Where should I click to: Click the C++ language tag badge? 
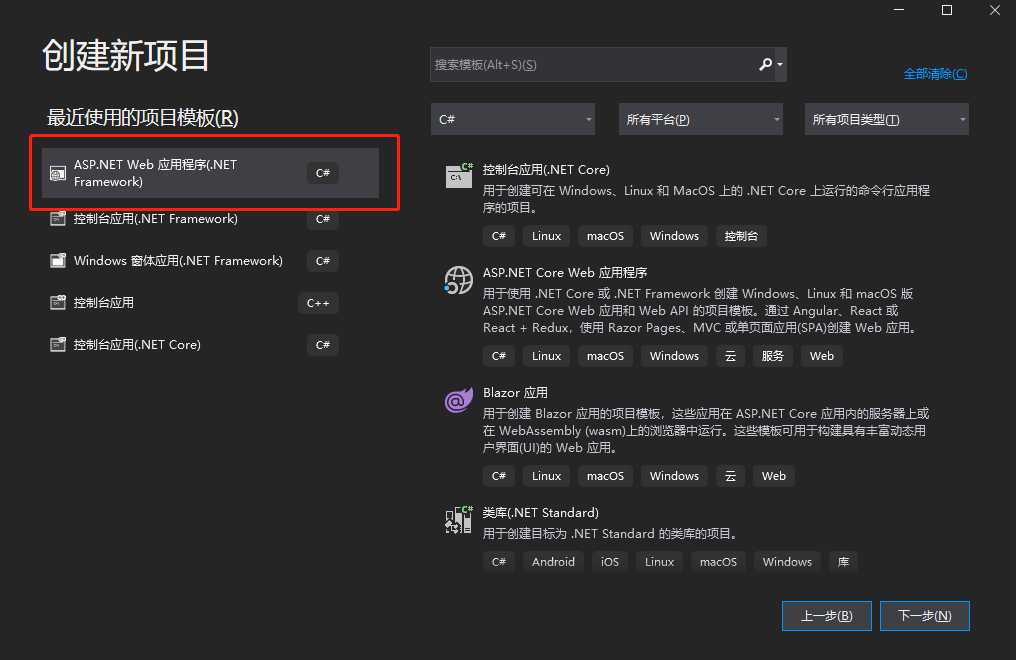click(318, 302)
